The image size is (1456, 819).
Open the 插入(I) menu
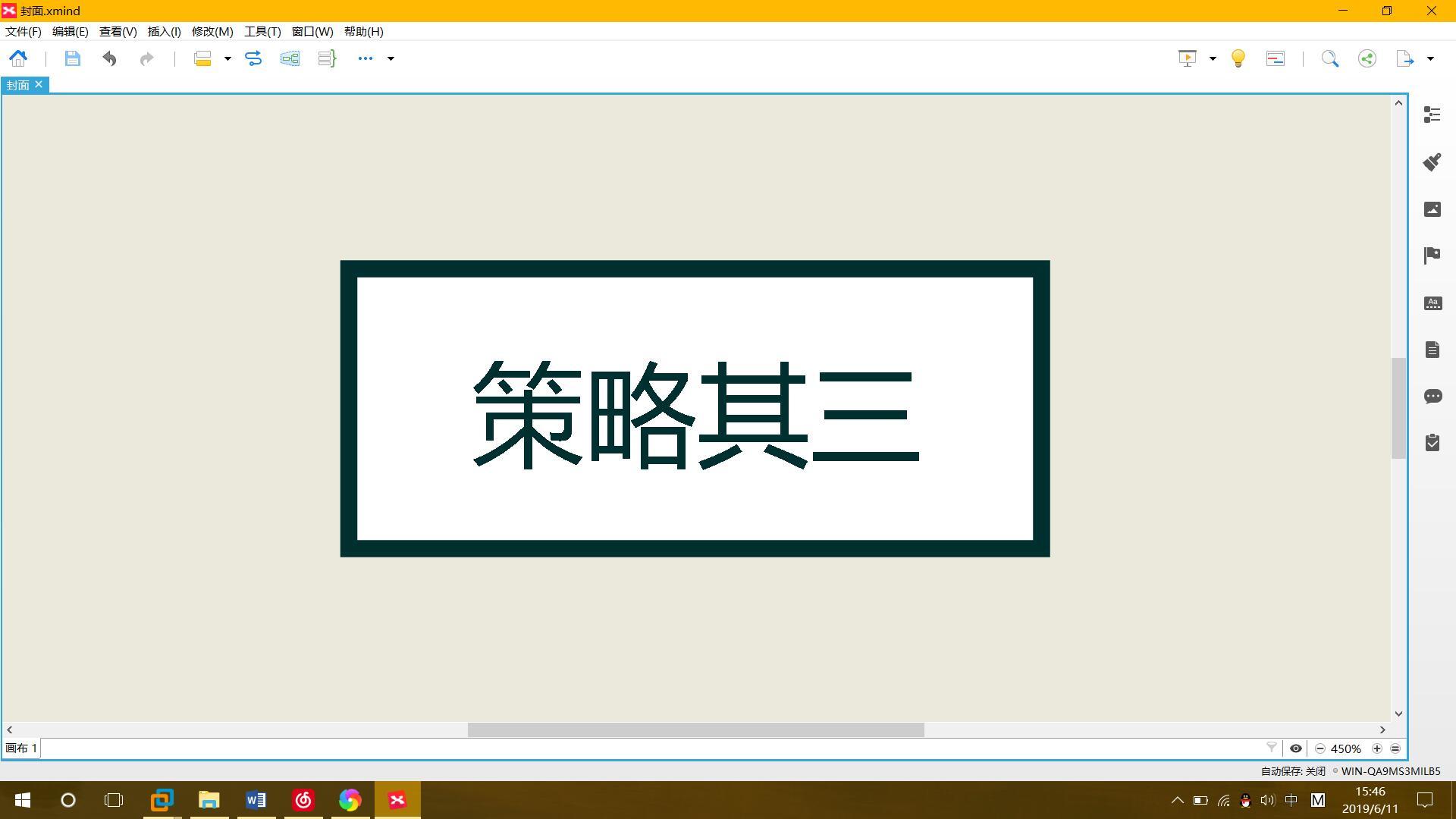click(164, 32)
